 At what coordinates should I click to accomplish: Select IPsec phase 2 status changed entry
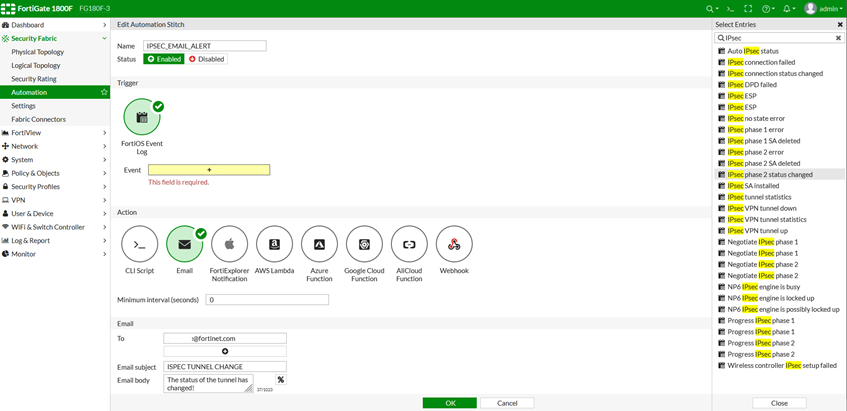point(770,174)
